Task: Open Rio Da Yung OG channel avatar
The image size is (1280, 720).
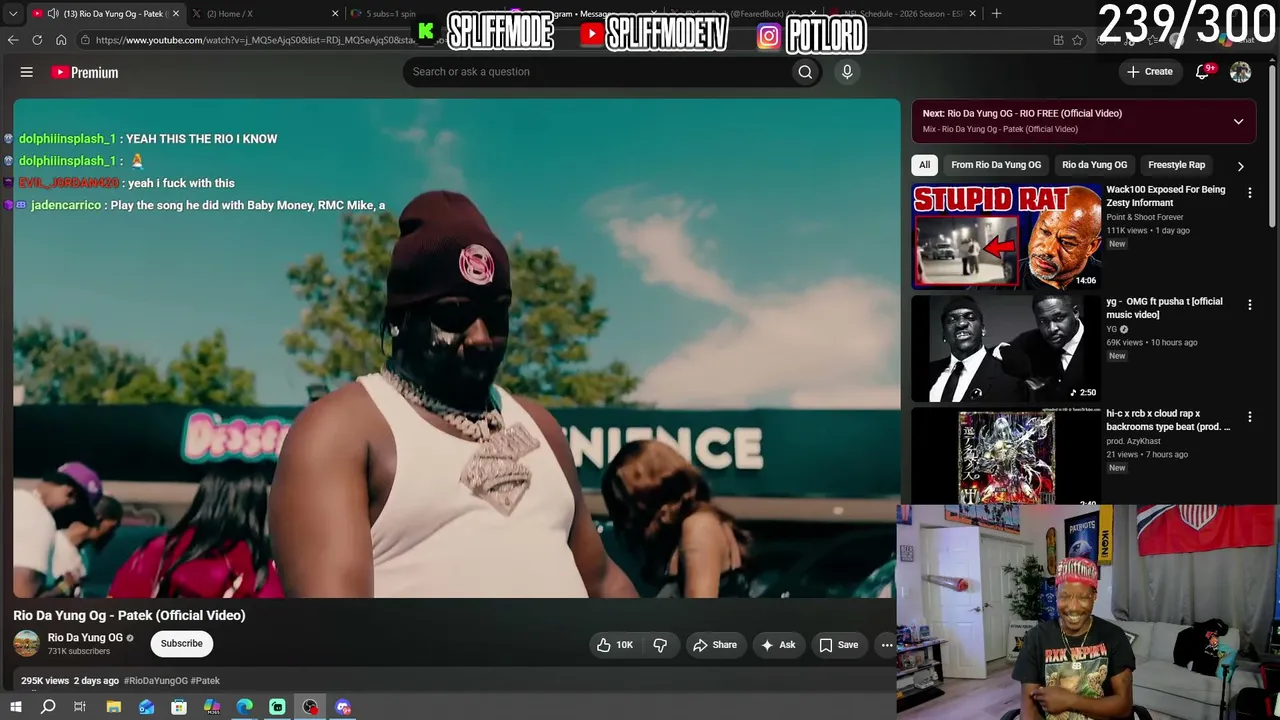Action: coord(27,644)
